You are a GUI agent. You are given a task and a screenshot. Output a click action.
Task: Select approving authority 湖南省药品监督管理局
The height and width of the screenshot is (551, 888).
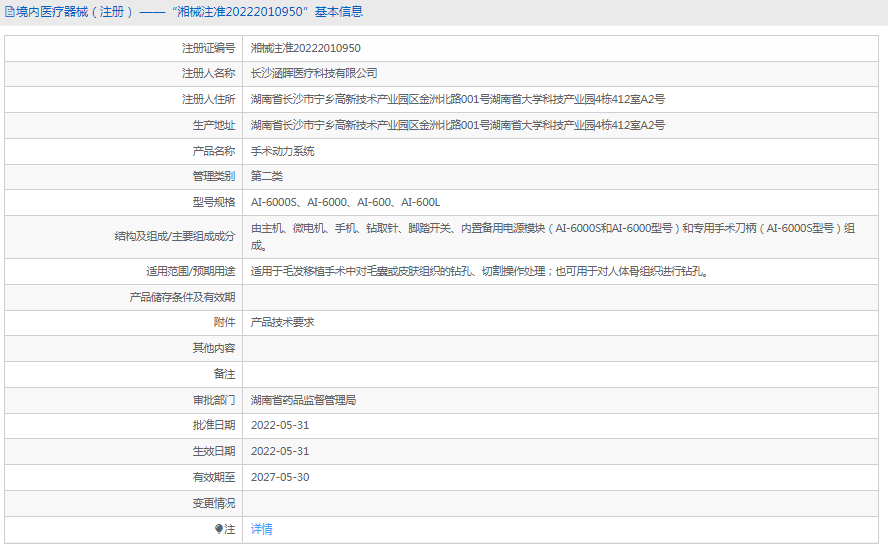(x=304, y=400)
